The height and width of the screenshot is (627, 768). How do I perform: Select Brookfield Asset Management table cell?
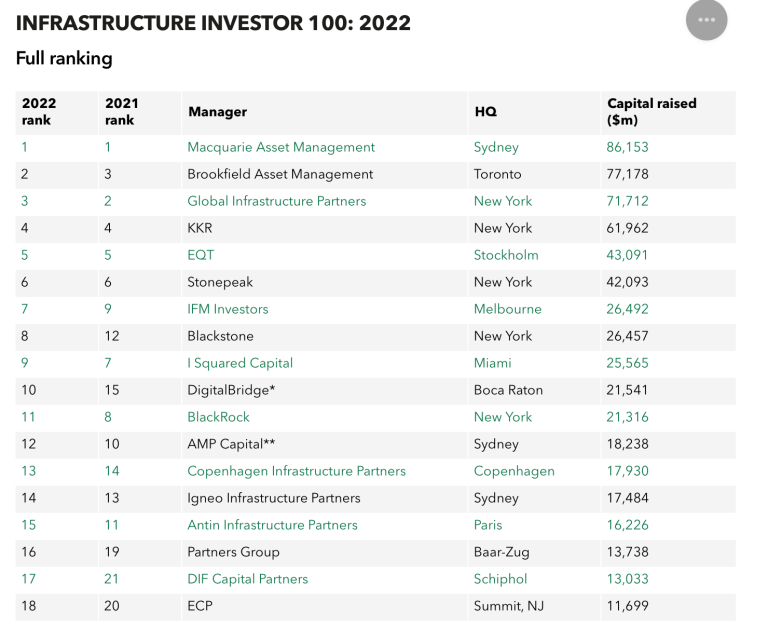pyautogui.click(x=280, y=174)
